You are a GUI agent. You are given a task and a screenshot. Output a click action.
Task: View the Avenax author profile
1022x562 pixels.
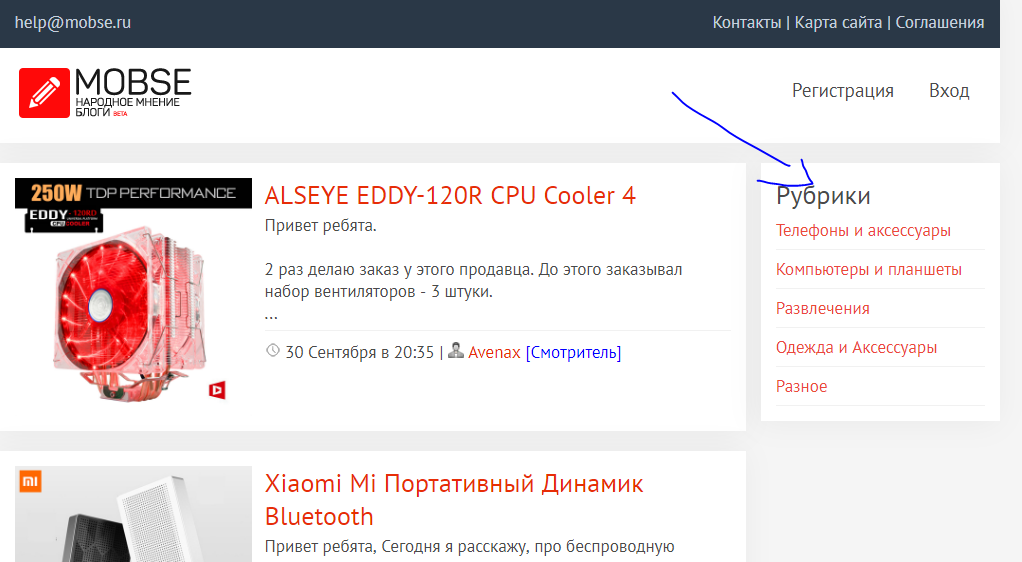[494, 352]
